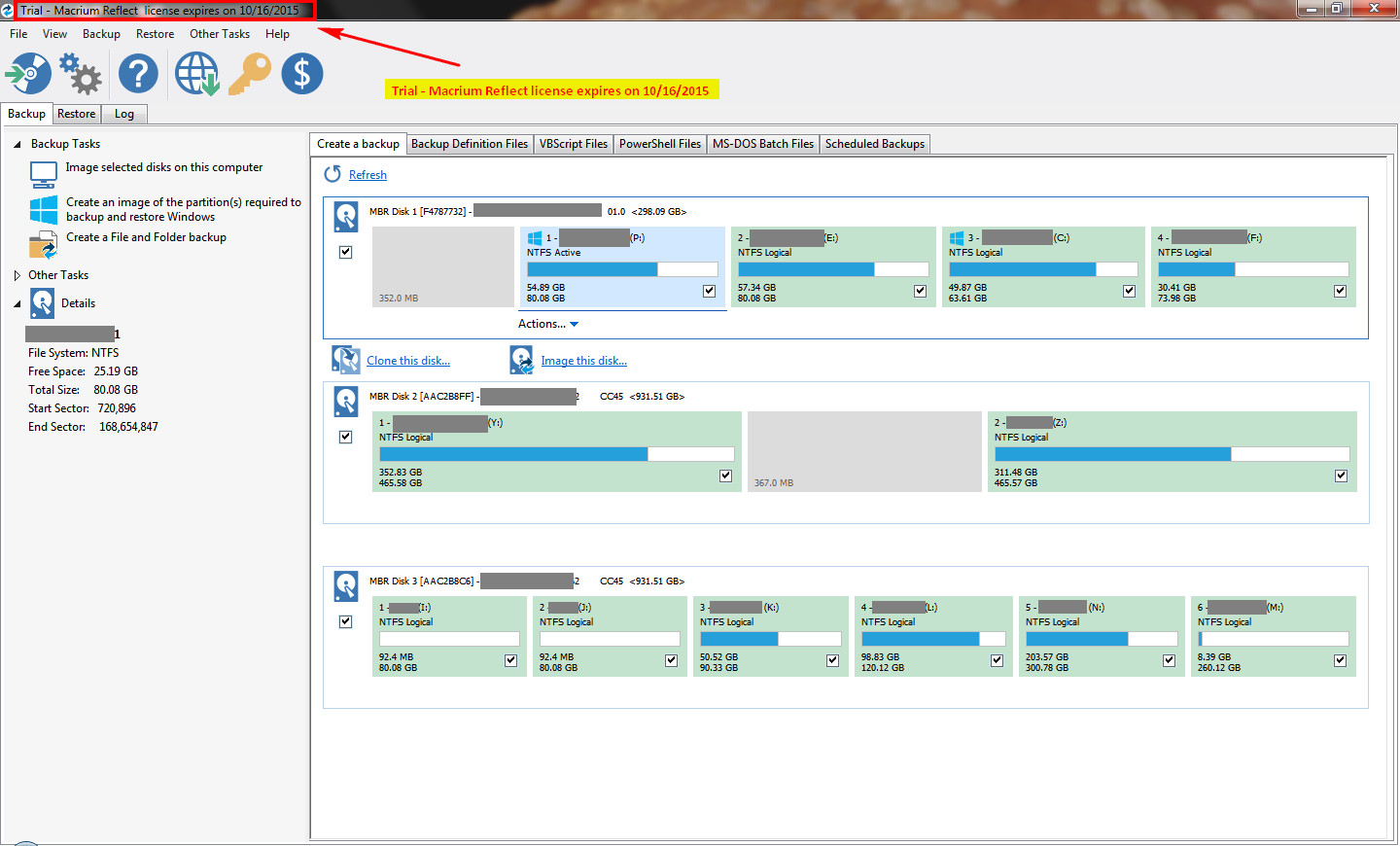
Task: Toggle the checkbox on partition E:
Action: tap(920, 291)
